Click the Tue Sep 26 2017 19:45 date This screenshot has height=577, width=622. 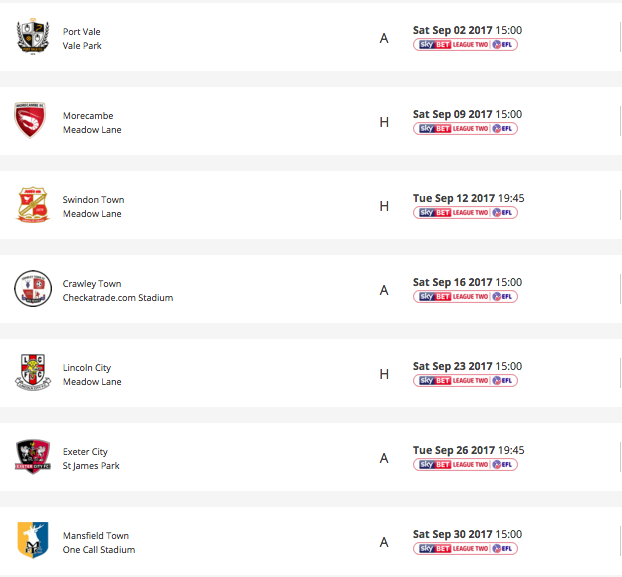tap(468, 450)
